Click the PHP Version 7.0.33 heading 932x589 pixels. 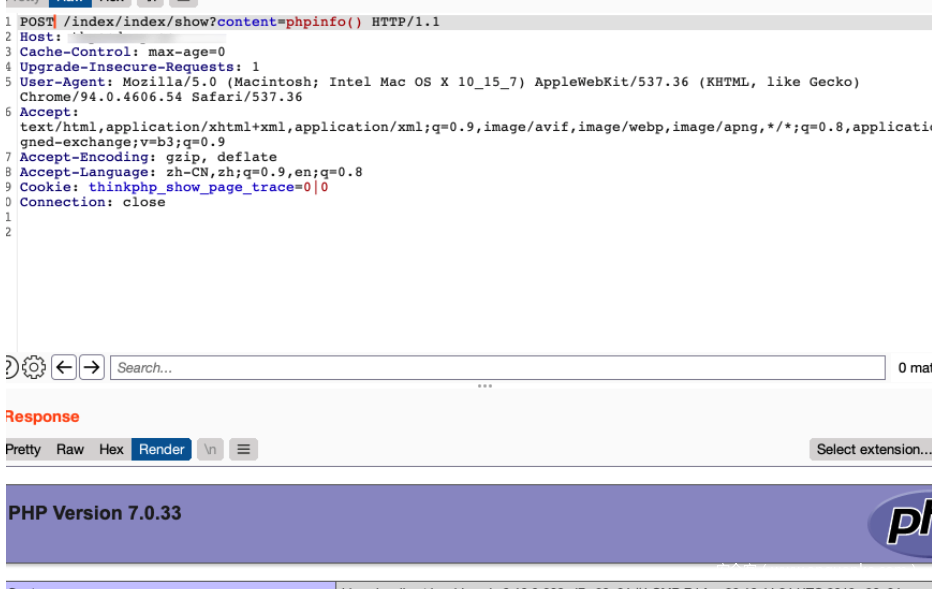[x=95, y=513]
